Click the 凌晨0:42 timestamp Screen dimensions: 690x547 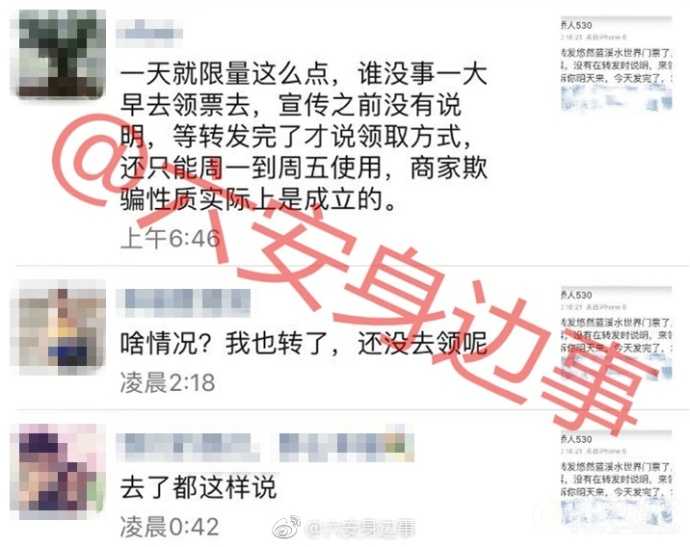coord(169,527)
